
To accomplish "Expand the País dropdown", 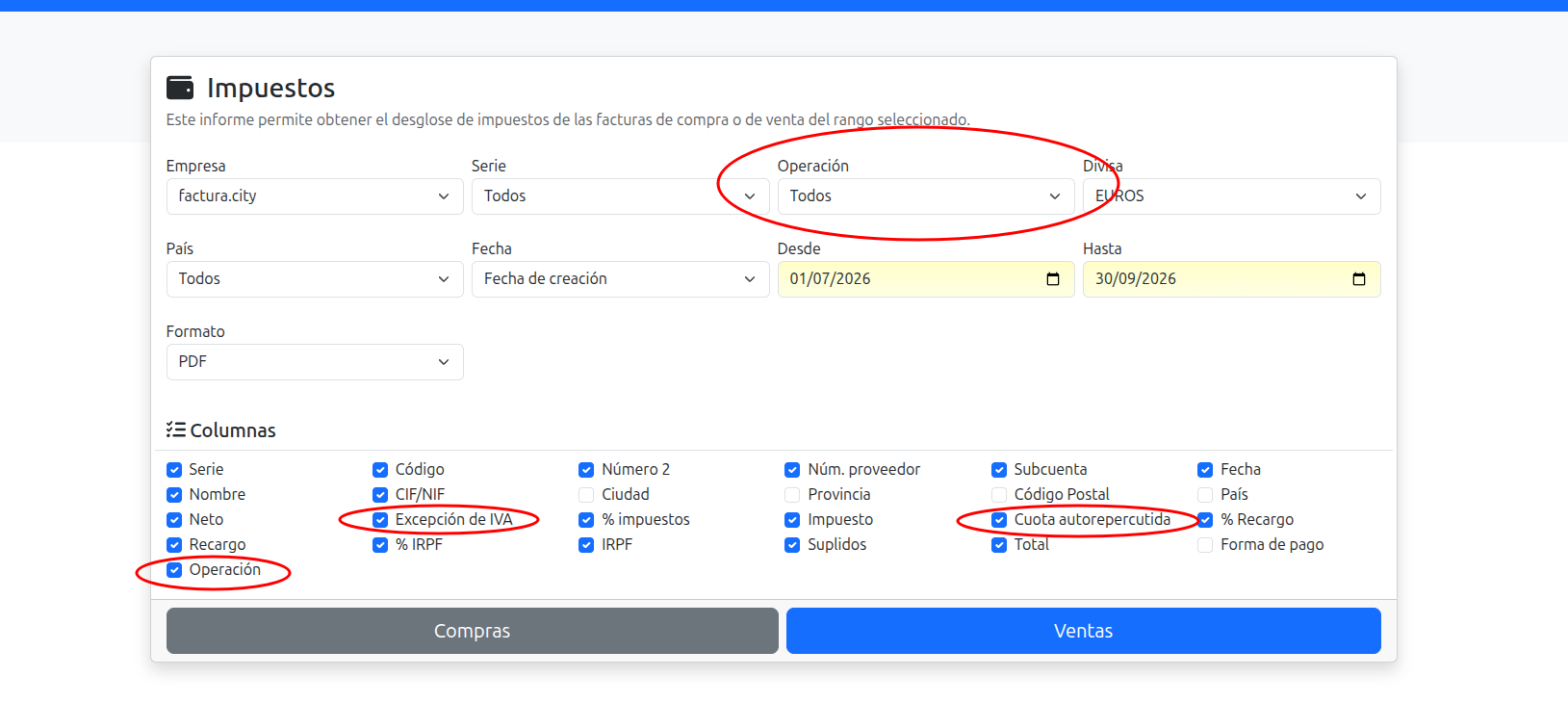I will click(315, 279).
